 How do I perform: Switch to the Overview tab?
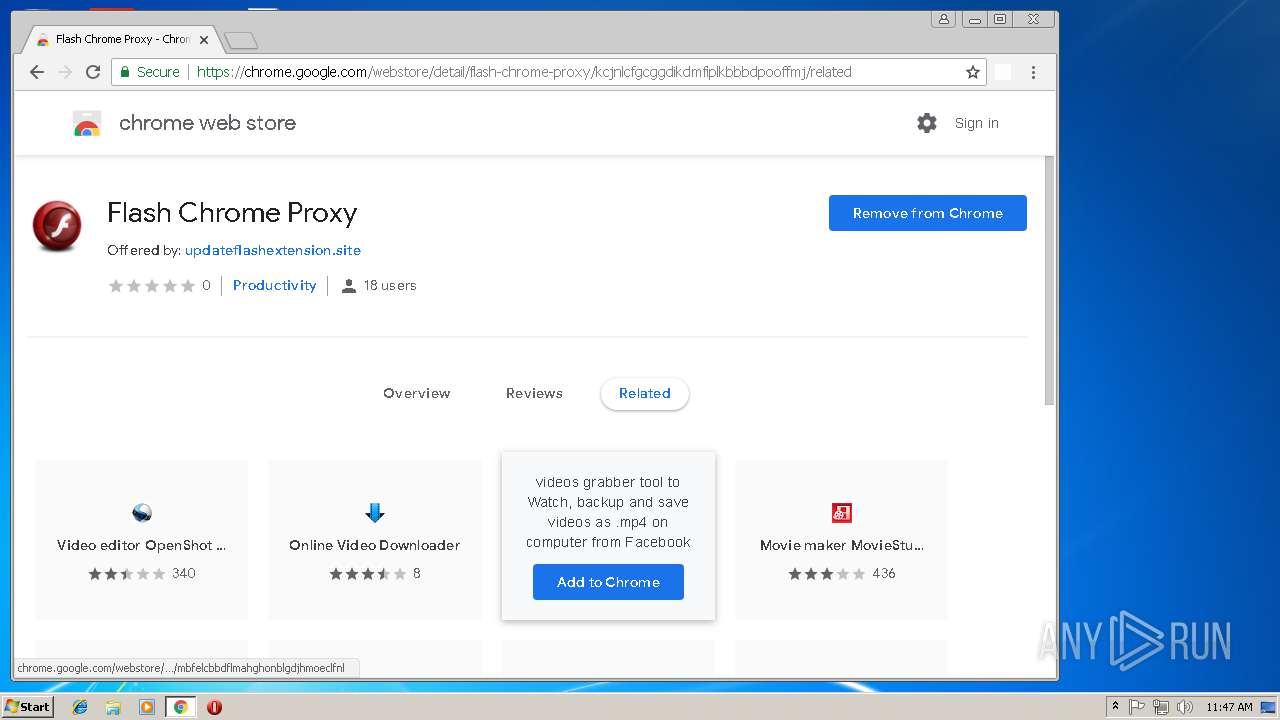click(417, 393)
